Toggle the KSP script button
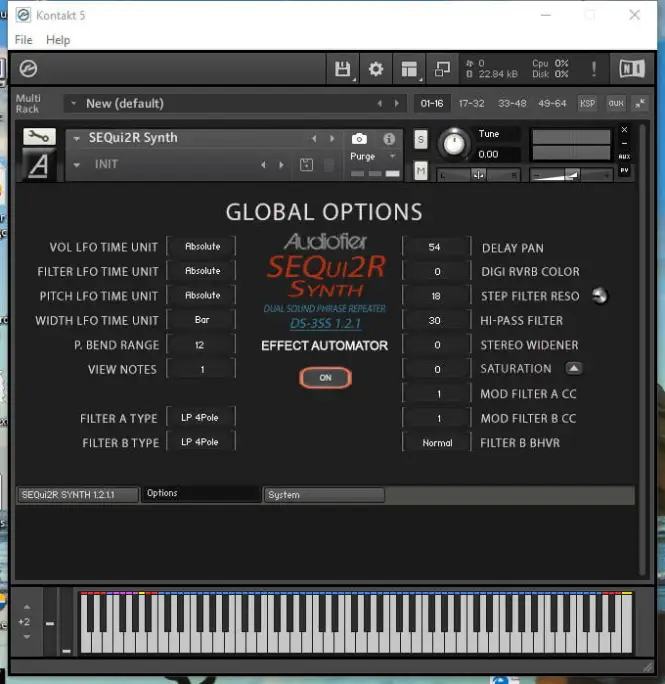This screenshot has height=684, width=665. coord(587,103)
